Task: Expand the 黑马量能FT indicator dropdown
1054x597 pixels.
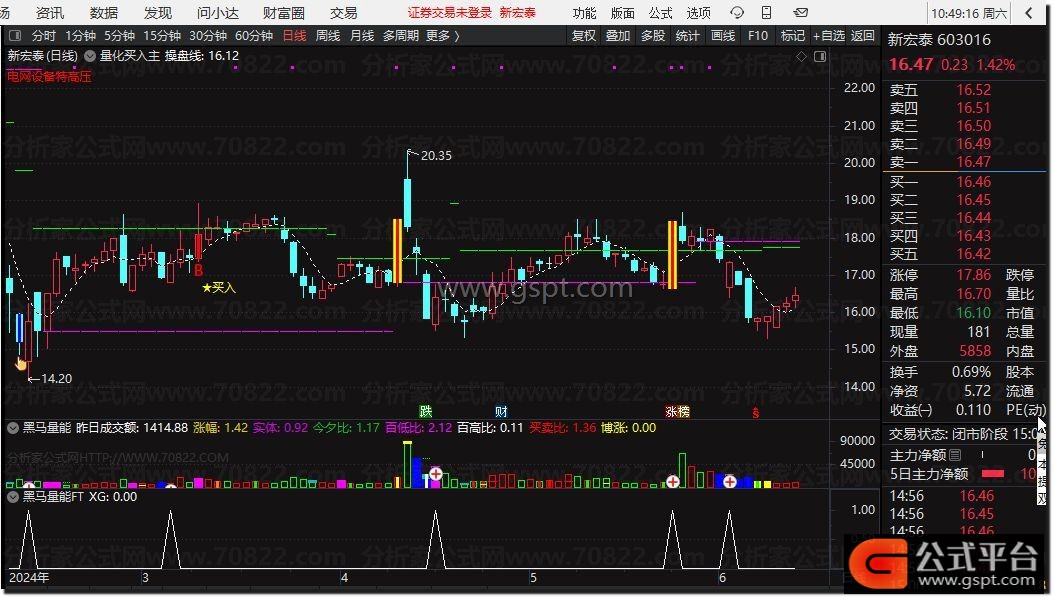Action: point(13,497)
